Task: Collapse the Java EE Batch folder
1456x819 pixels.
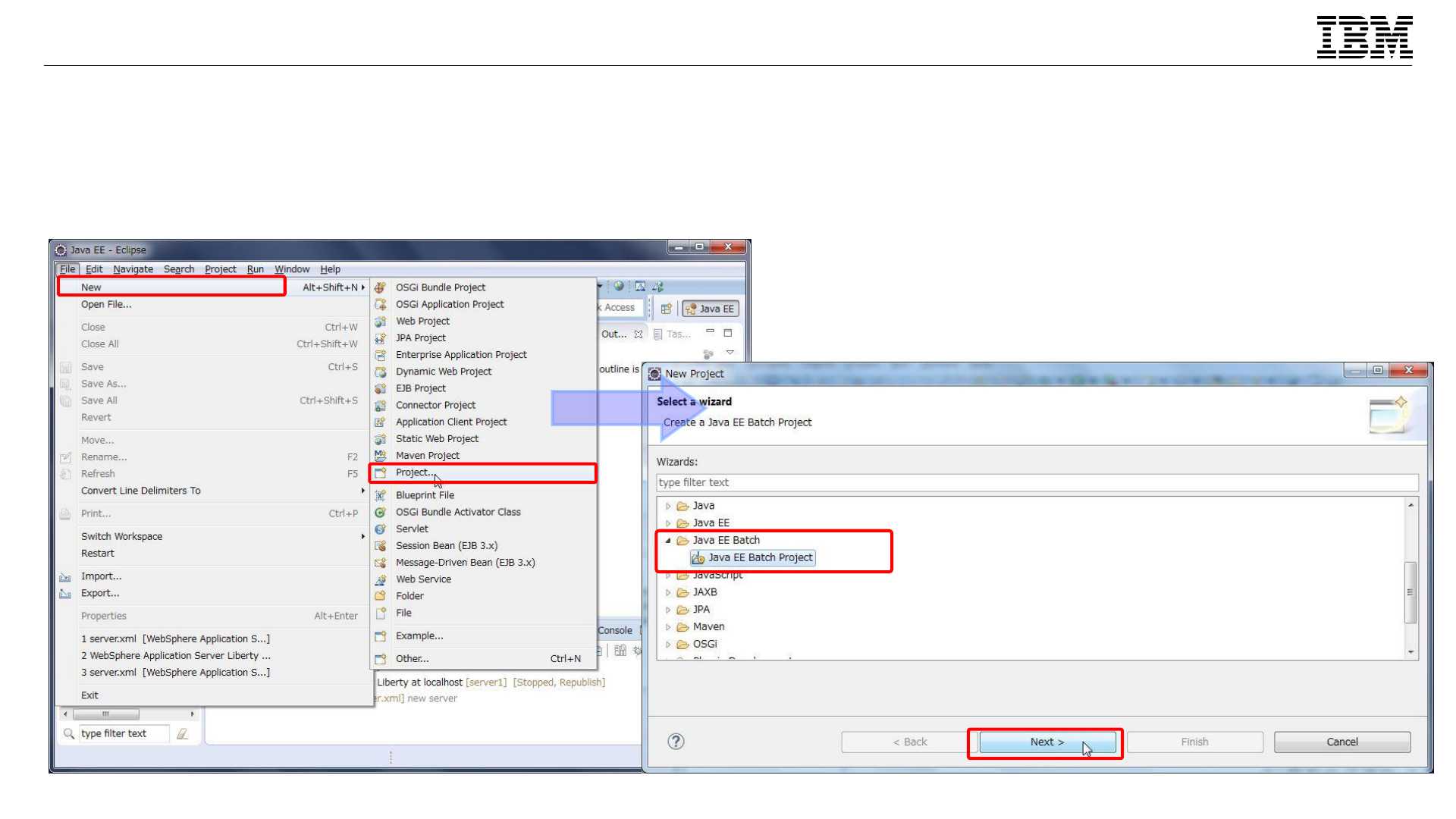Action: click(x=668, y=541)
